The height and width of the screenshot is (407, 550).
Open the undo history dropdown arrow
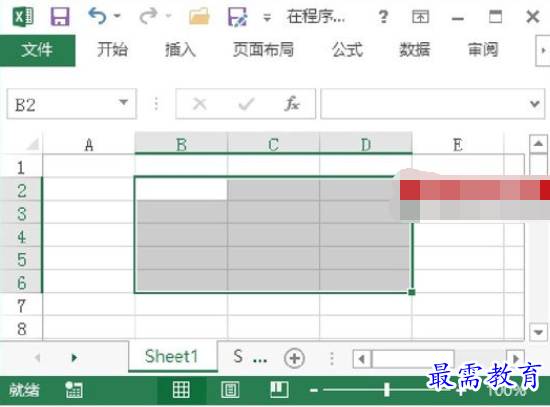118,16
